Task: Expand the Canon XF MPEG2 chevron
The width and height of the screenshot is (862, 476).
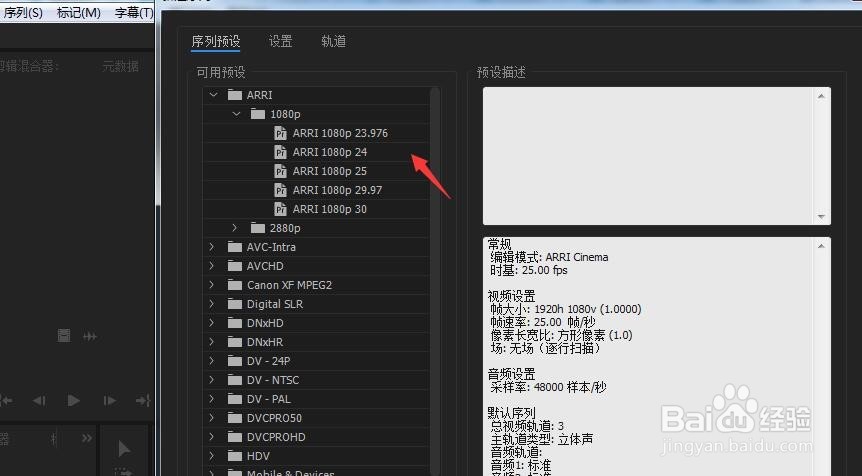Action: pyautogui.click(x=212, y=285)
